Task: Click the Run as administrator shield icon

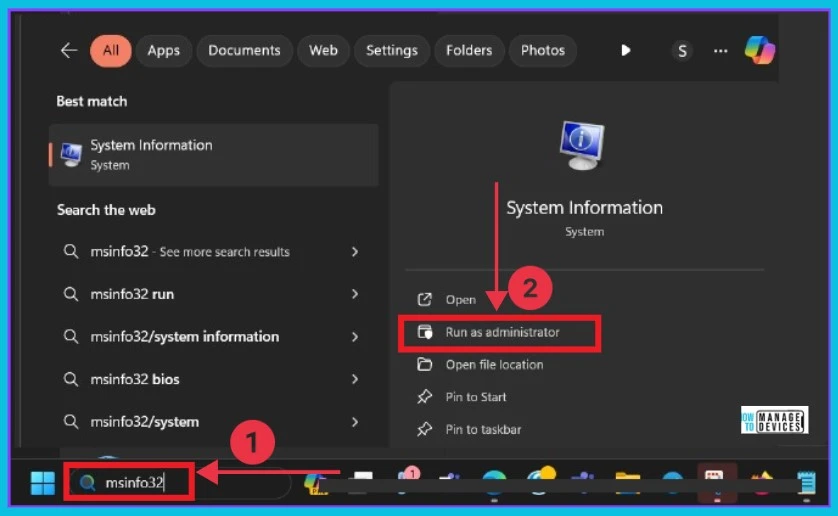Action: [x=425, y=332]
